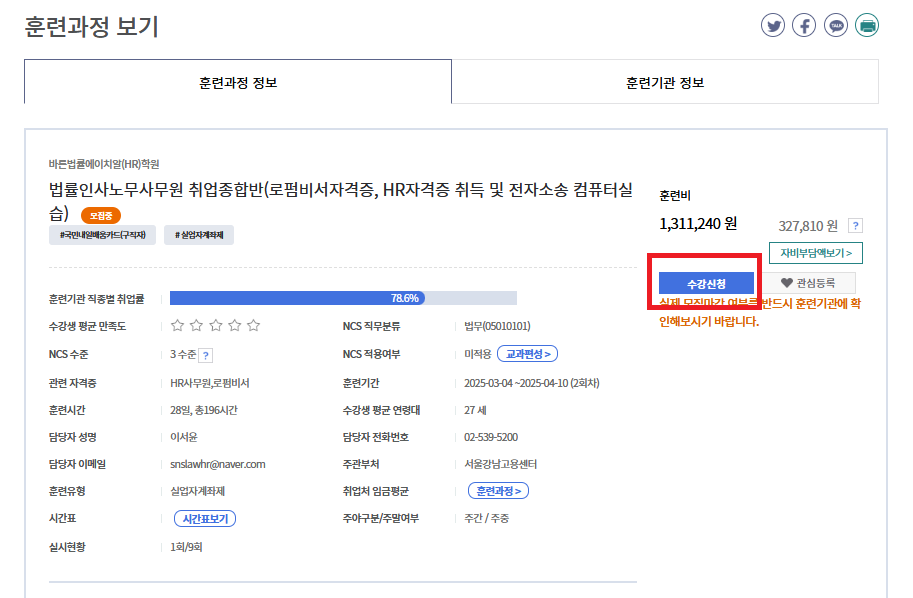The width and height of the screenshot is (913, 598).
Task: Expand 자비부담액보기 details
Action: click(816, 254)
